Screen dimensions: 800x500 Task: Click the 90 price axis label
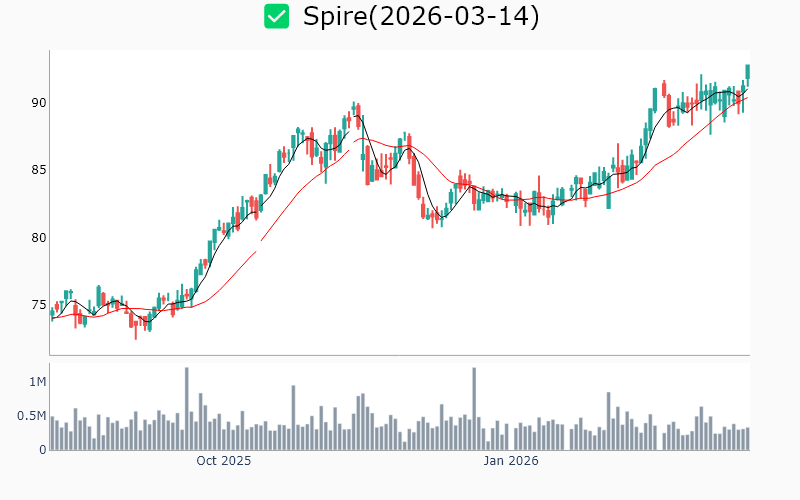coord(35,103)
